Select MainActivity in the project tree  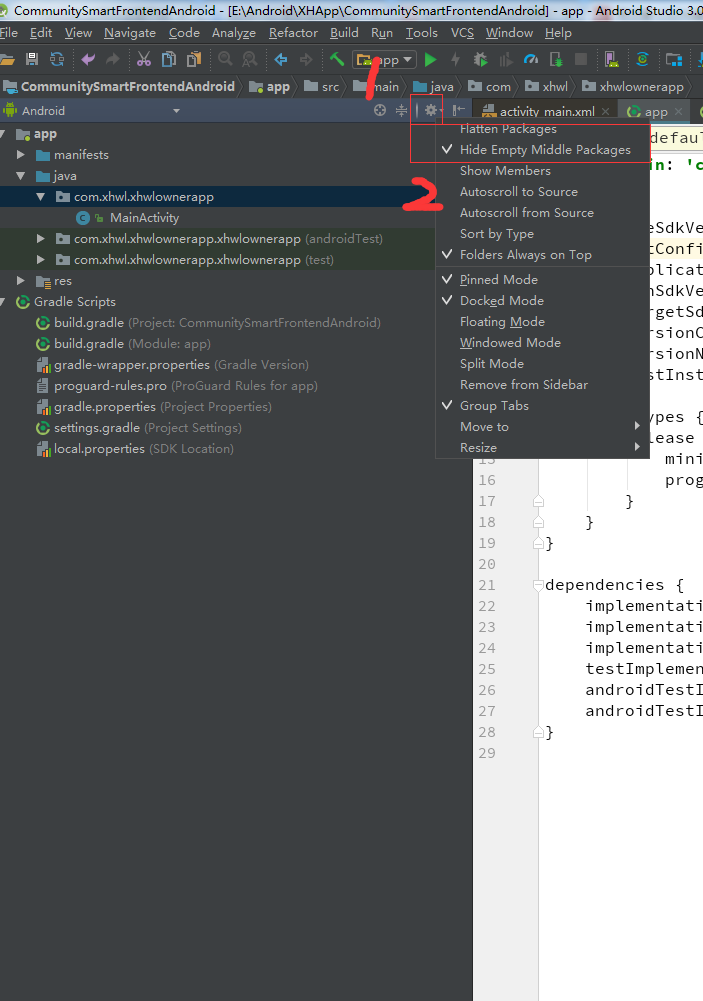144,218
